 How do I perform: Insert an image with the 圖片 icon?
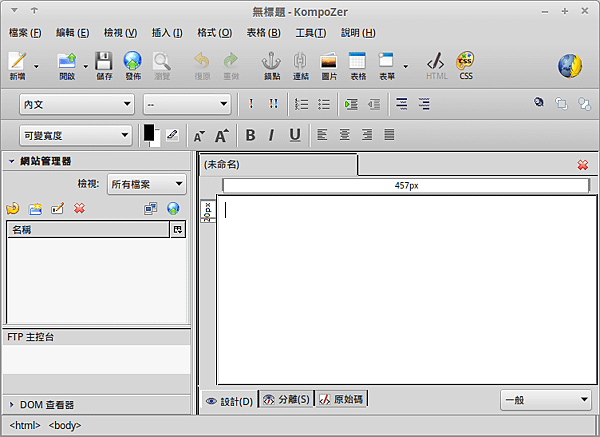coord(329,61)
